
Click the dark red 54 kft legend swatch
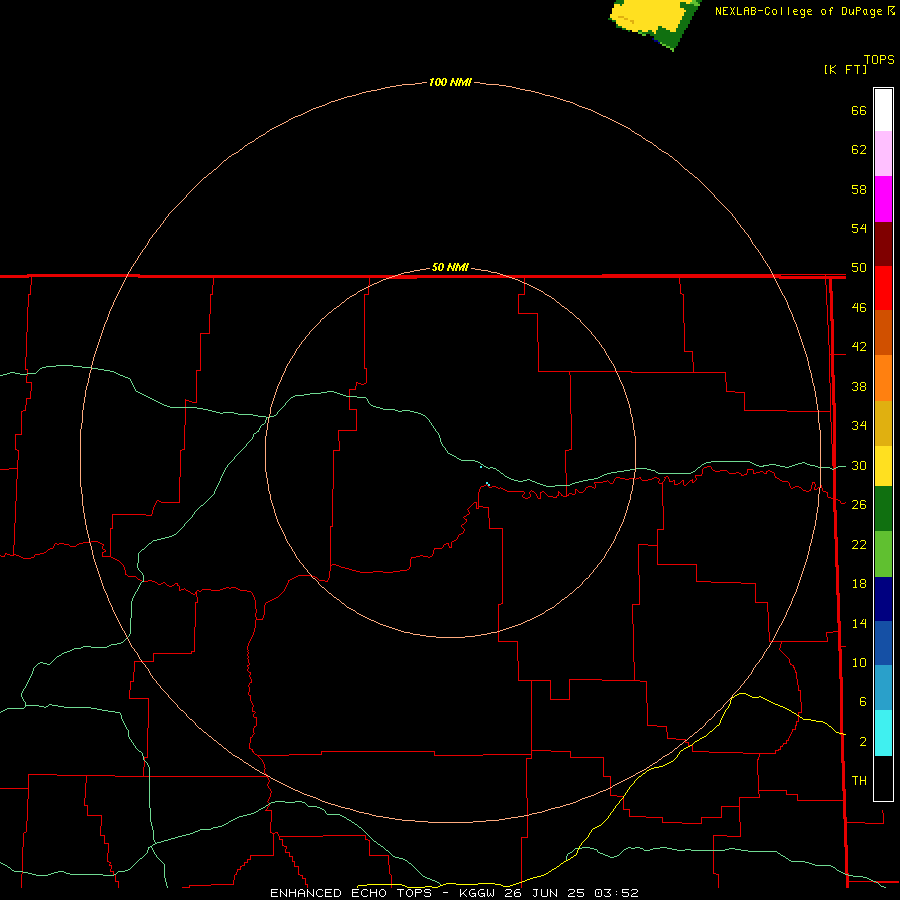tap(883, 244)
